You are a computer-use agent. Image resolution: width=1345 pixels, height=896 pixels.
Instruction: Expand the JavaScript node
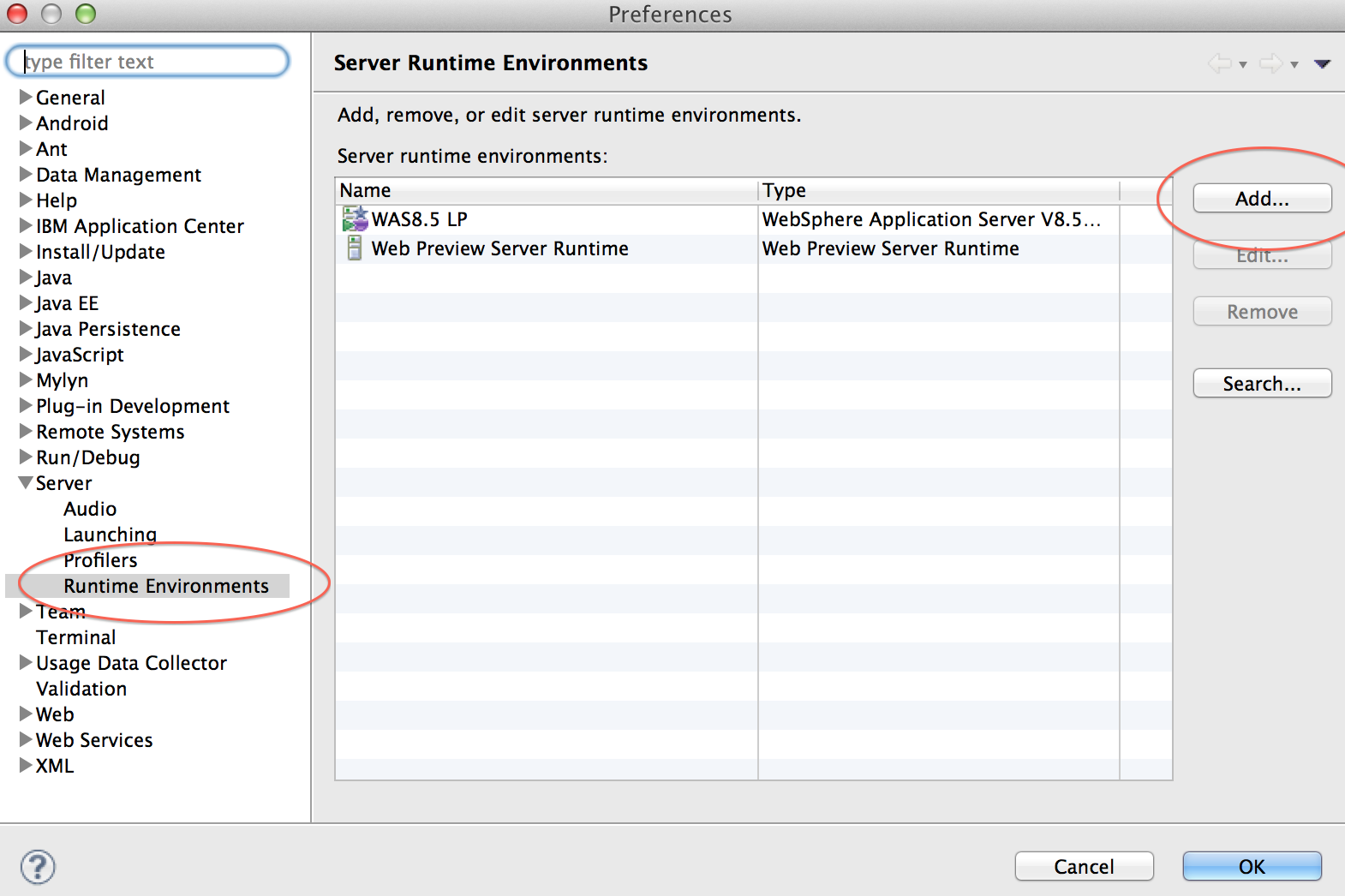(x=26, y=354)
